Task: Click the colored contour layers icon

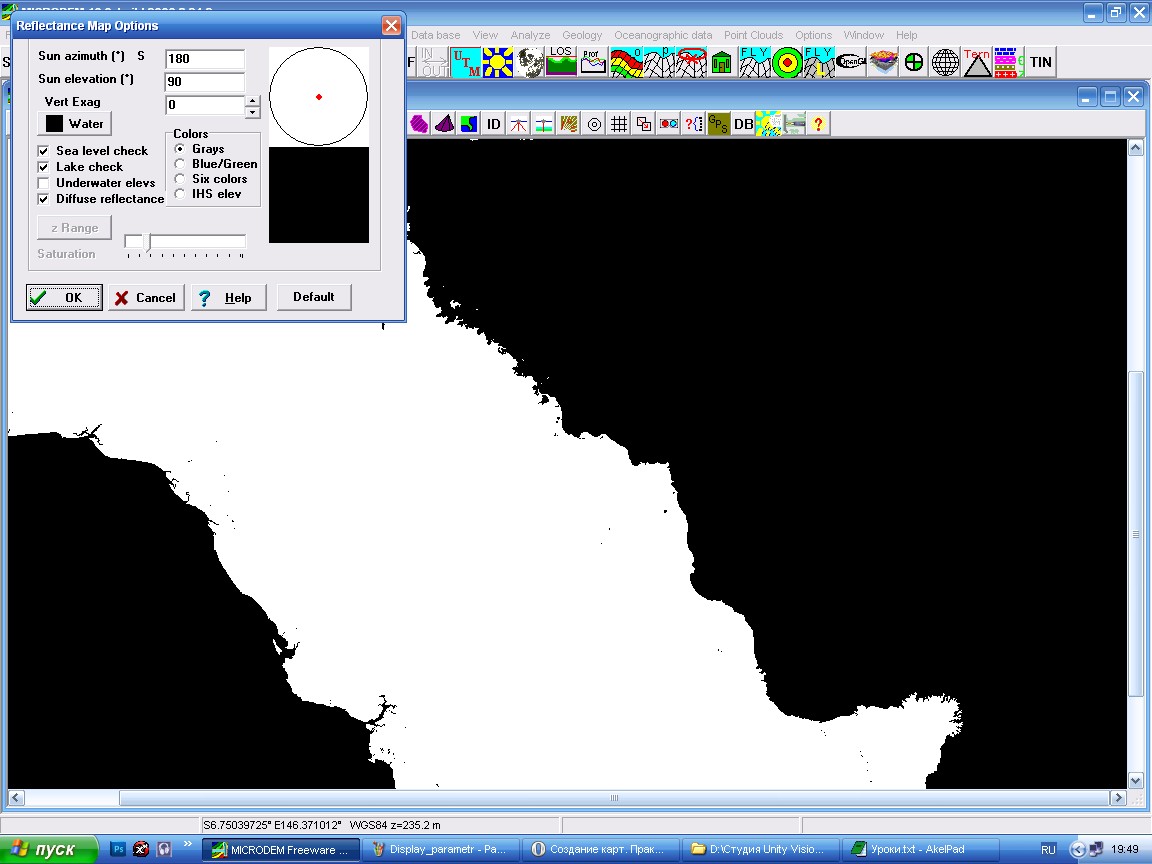Action: (x=625, y=62)
